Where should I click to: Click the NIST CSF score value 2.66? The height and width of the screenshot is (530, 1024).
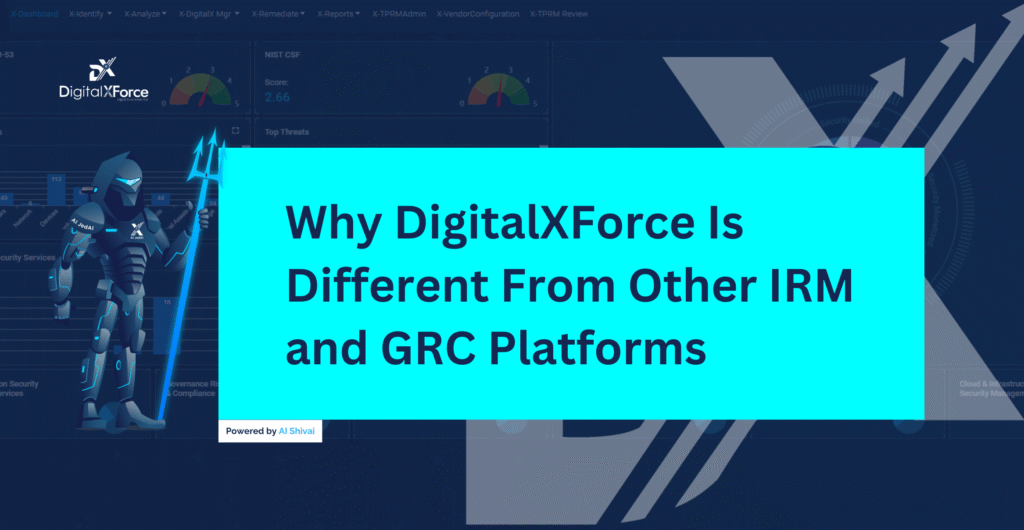[x=279, y=96]
